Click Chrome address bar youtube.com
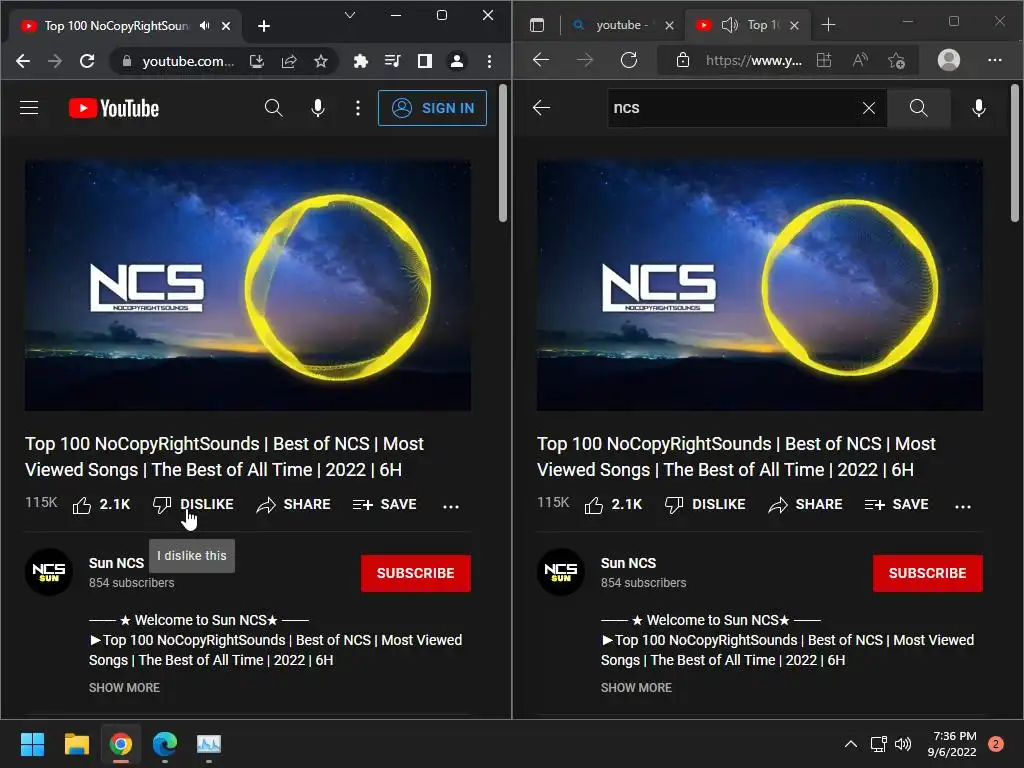This screenshot has width=1024, height=768. tap(188, 61)
